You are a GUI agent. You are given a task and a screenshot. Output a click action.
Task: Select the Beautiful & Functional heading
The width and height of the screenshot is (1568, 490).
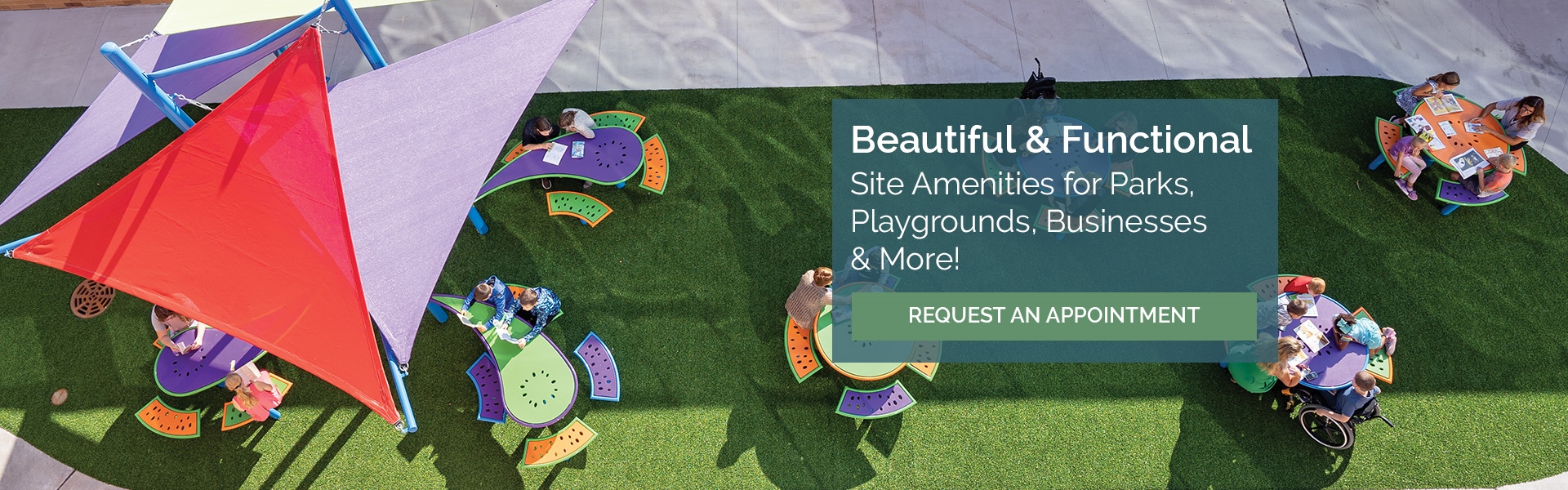1051,140
